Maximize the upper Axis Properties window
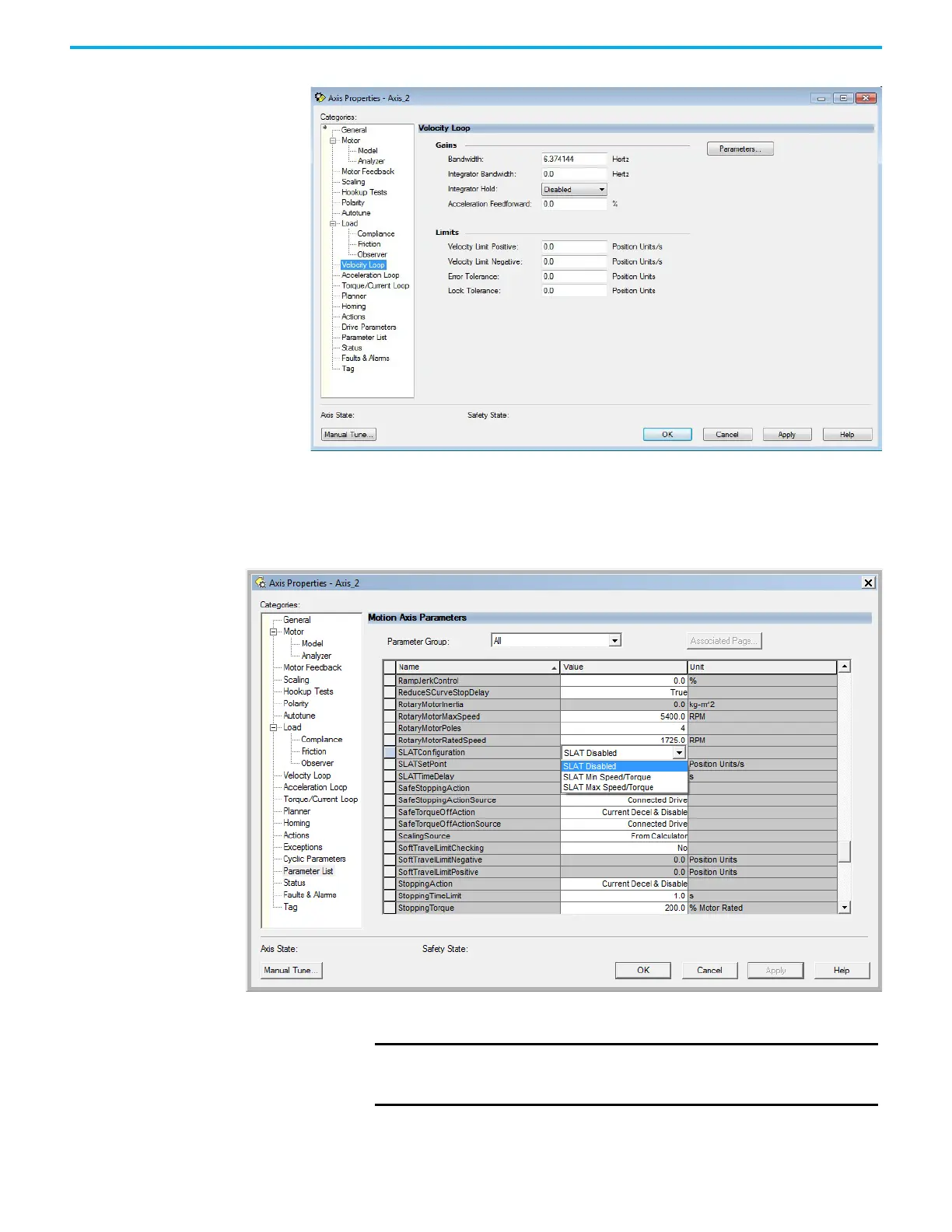952x1232 pixels. 842,98
